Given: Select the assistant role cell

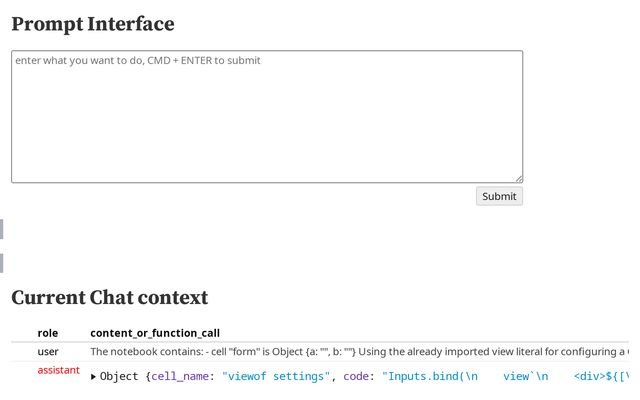Looking at the screenshot, I should coord(58,371).
